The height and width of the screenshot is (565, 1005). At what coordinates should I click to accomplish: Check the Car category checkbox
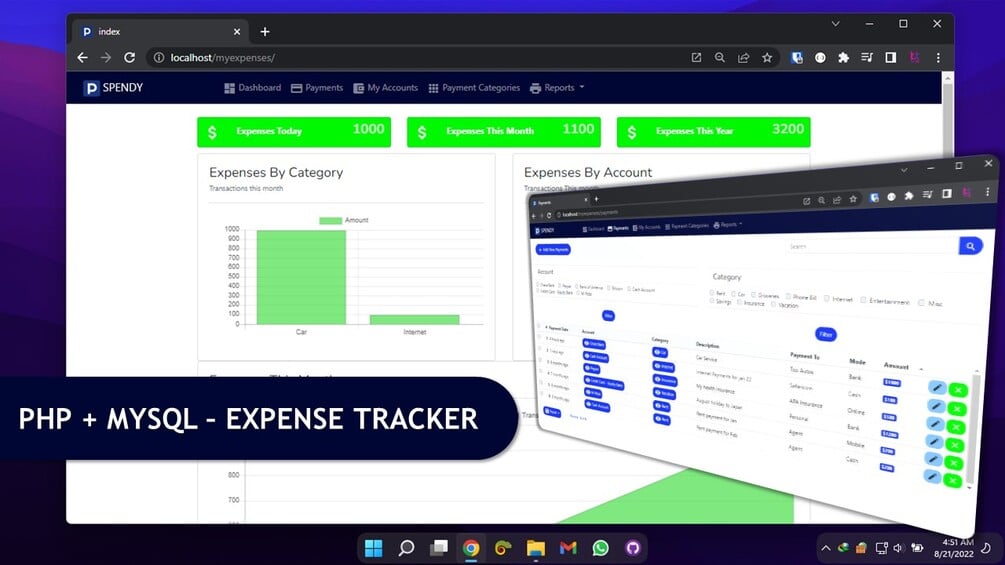click(x=734, y=293)
